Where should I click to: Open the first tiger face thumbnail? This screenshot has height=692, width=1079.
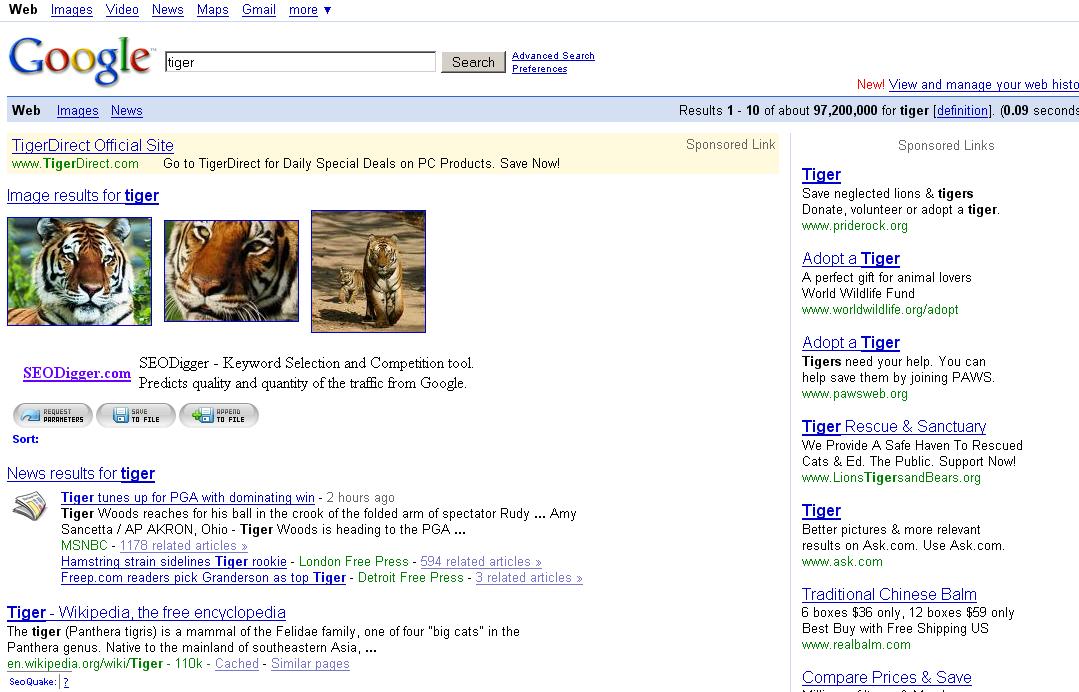[79, 271]
